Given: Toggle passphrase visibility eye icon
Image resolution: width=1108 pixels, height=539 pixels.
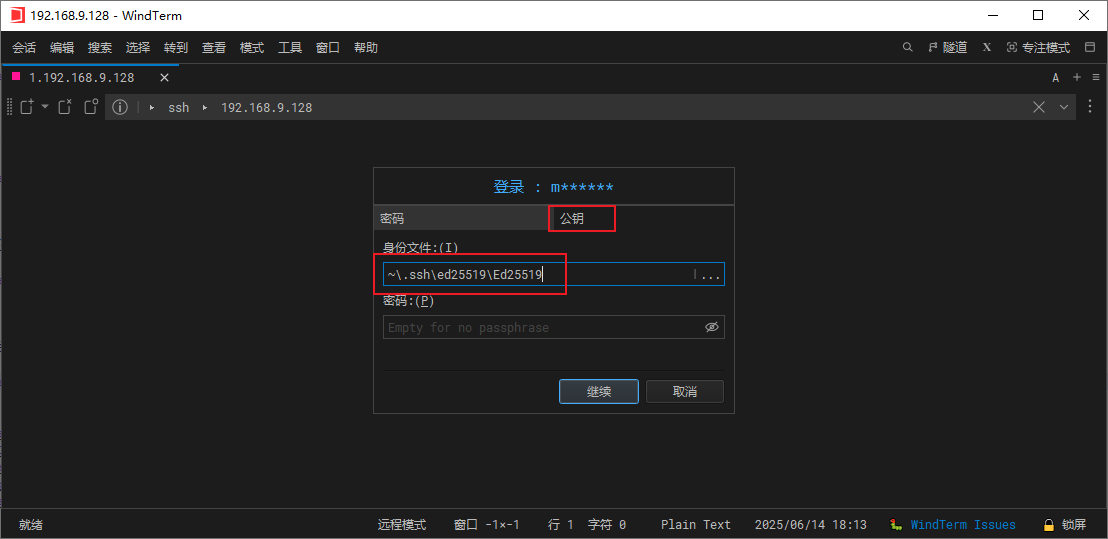Looking at the screenshot, I should pos(712,327).
